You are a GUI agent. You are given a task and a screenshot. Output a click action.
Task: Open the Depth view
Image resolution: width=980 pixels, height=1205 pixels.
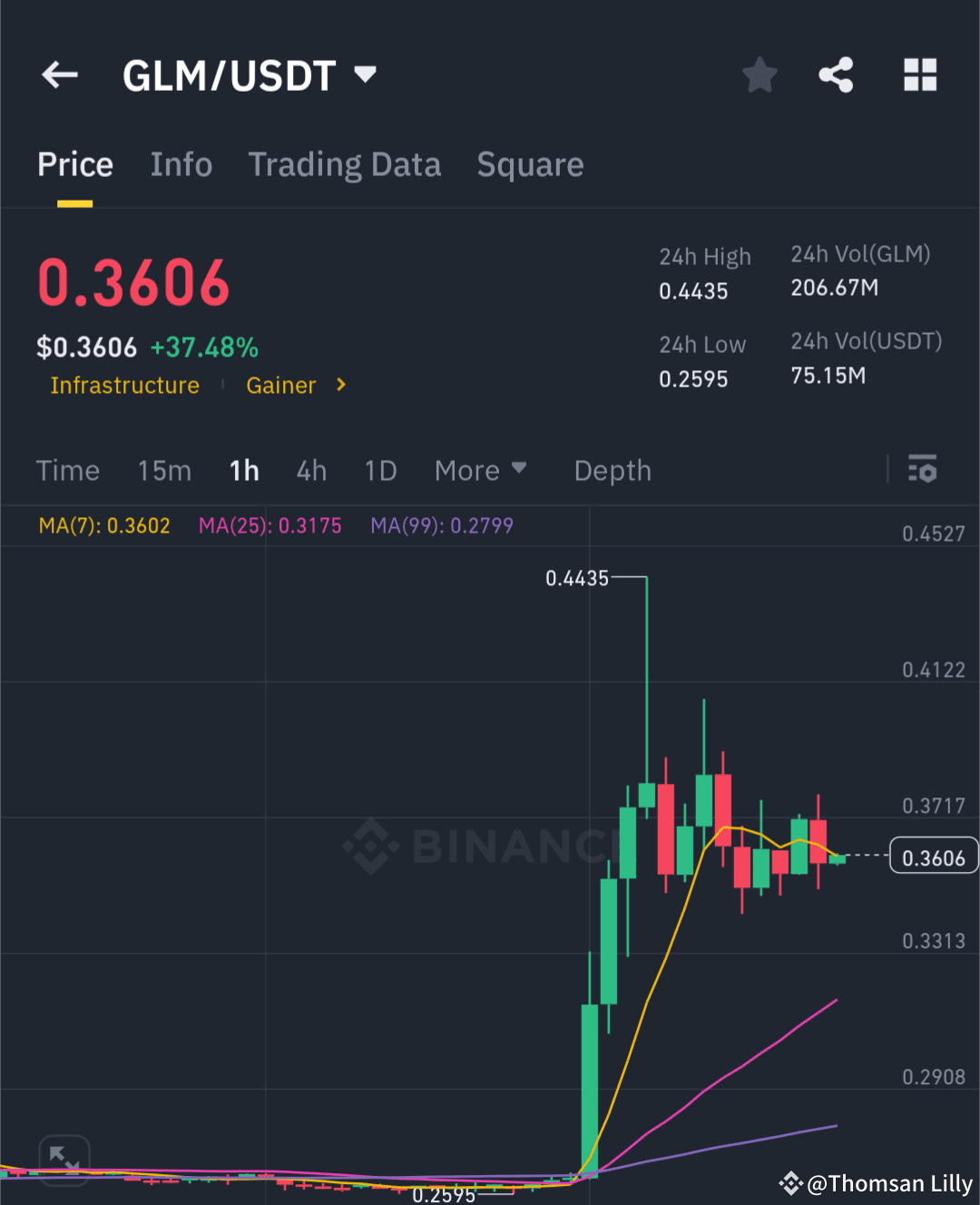pos(612,470)
